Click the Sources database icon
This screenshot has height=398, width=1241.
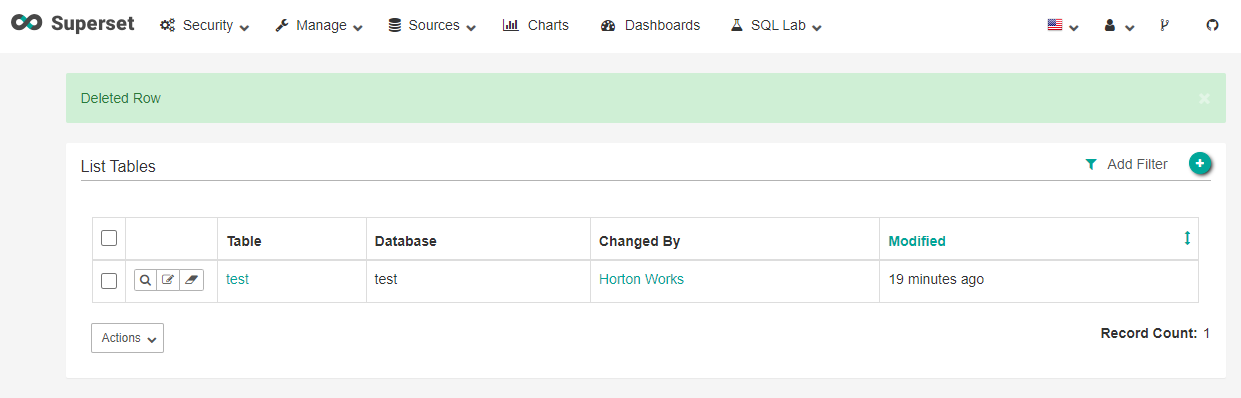coord(395,26)
